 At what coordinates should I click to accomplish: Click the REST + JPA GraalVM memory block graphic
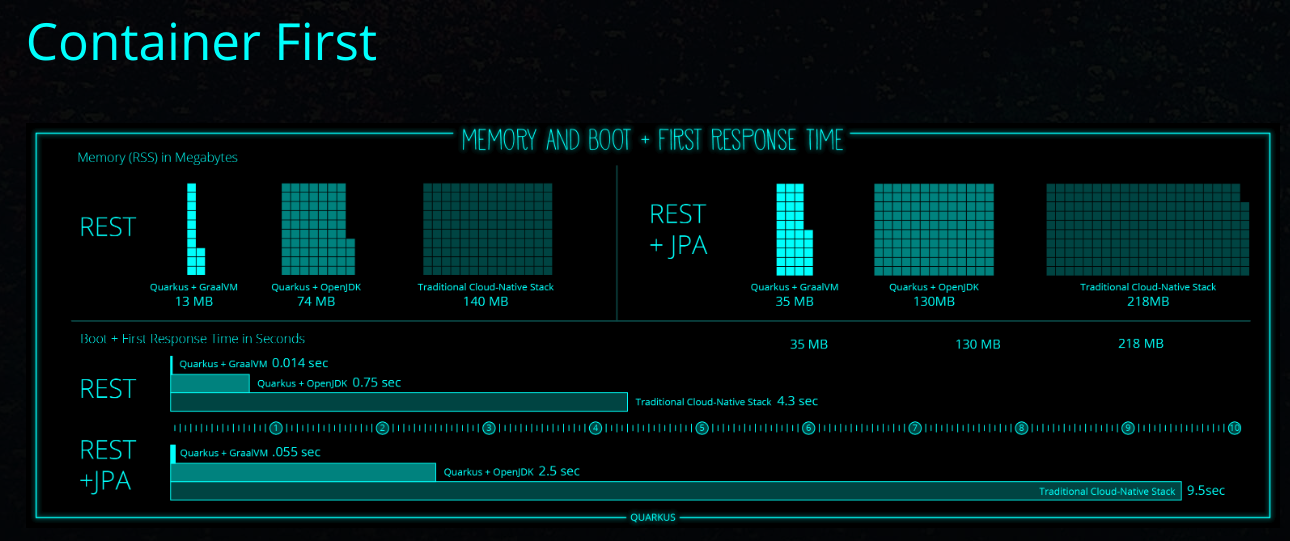(791, 229)
